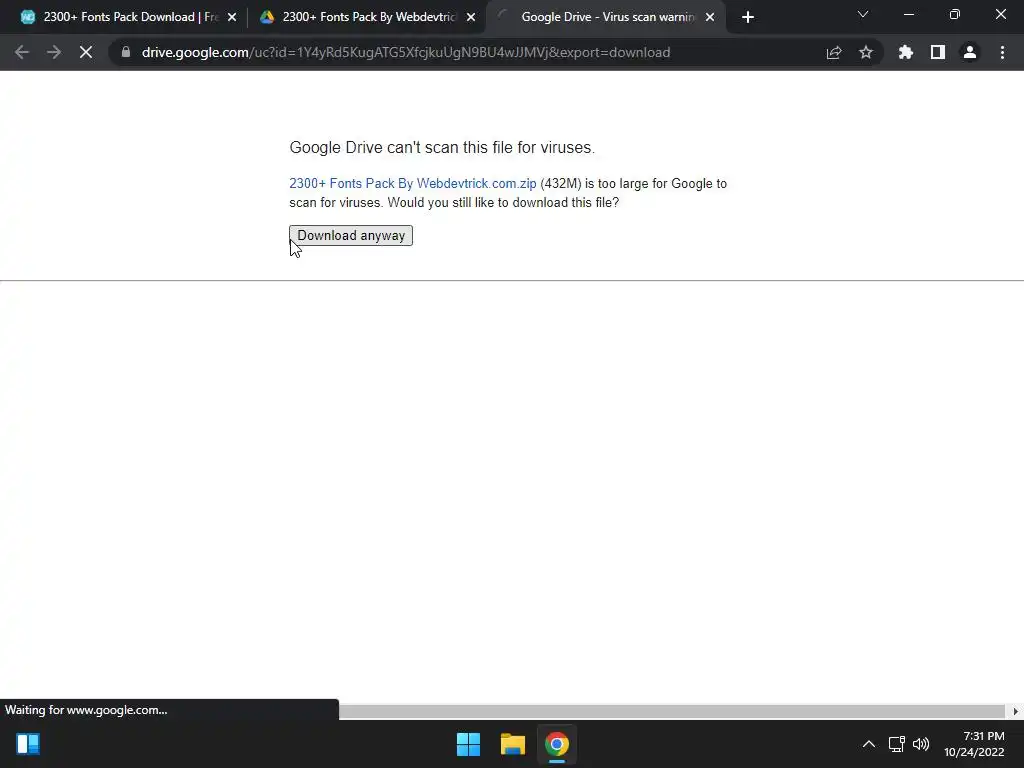Click the 'Waiting for www.google.com...' status text

click(x=86, y=710)
